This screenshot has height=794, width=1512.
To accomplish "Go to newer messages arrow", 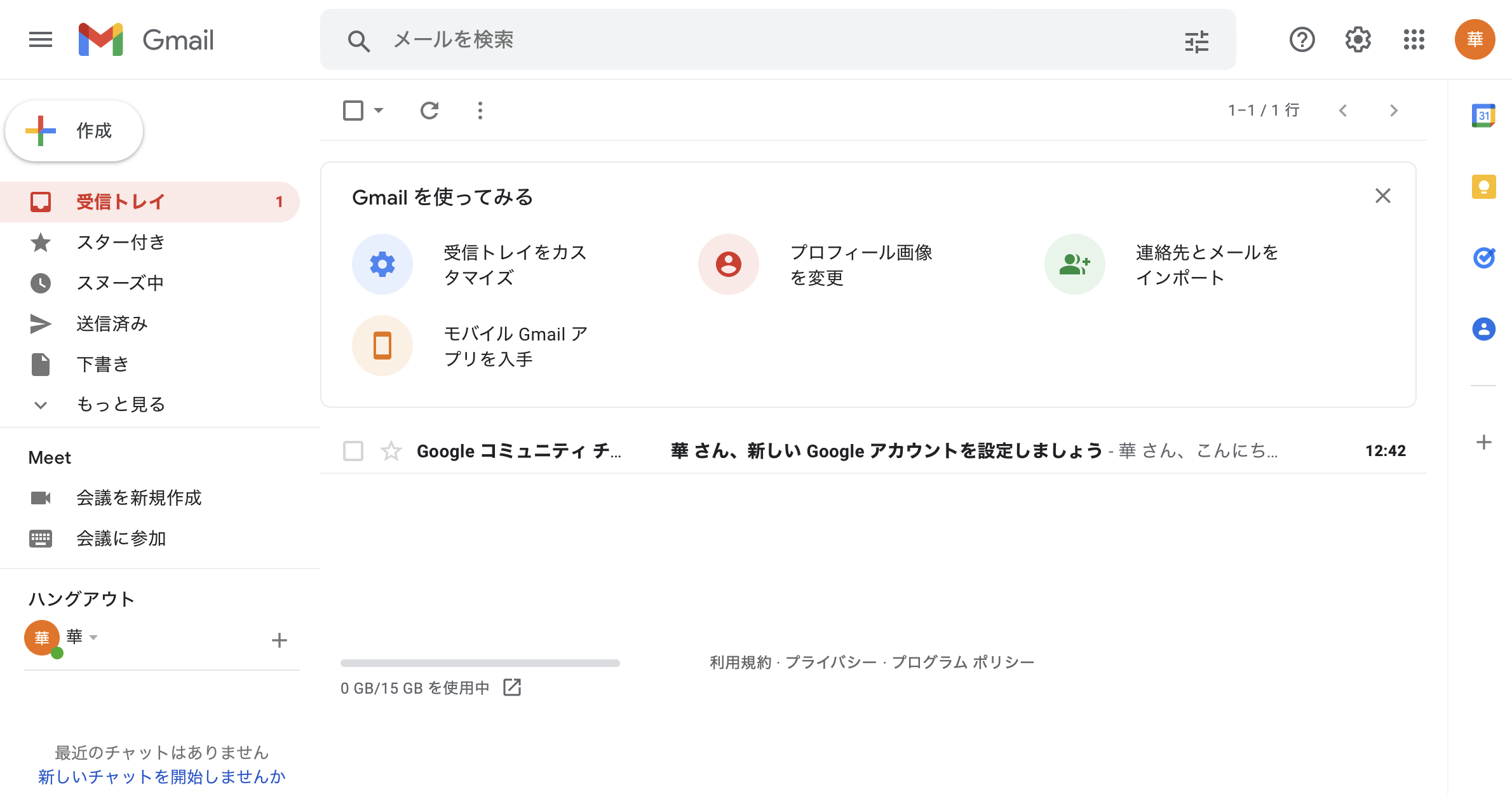I will [1343, 111].
